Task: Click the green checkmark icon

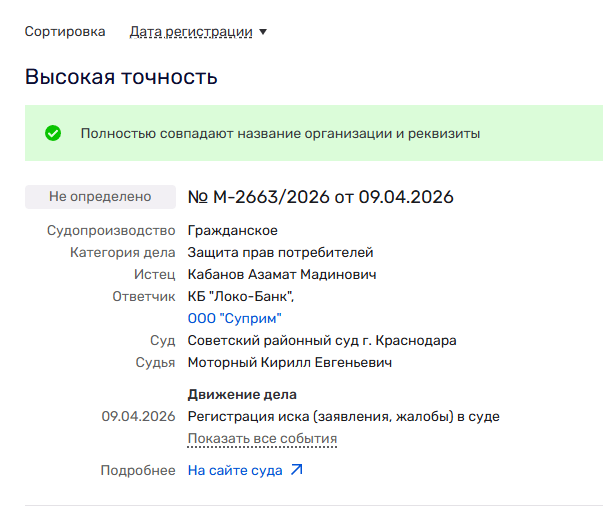Action: pos(53,133)
